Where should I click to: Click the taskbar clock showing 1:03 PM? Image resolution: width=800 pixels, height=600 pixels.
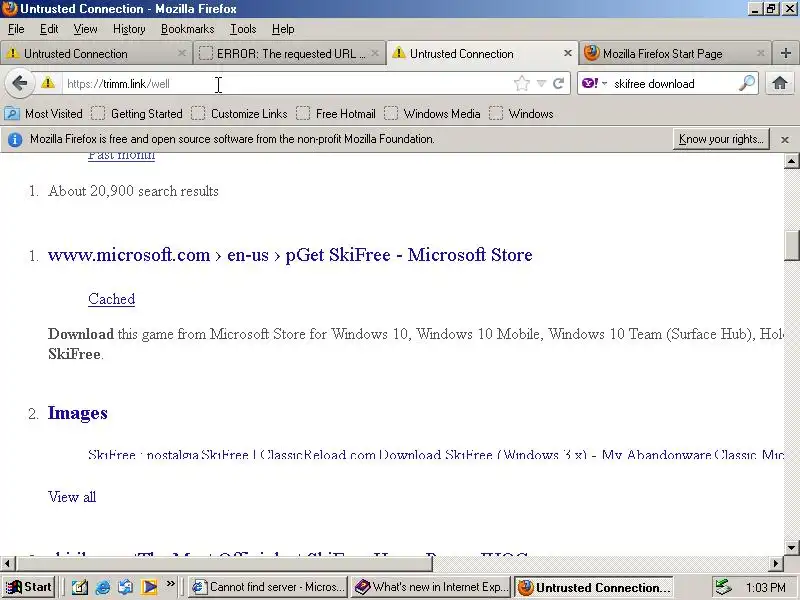coord(765,587)
